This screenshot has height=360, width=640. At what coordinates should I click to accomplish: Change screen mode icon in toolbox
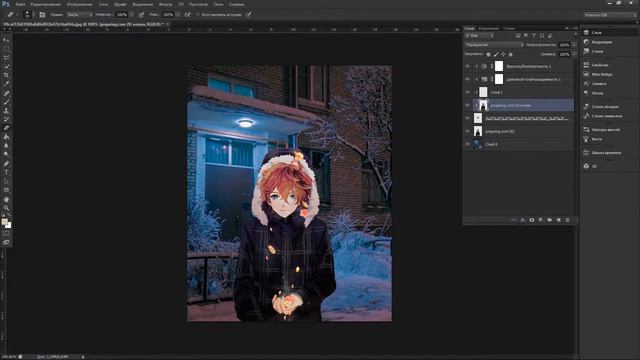(6, 242)
